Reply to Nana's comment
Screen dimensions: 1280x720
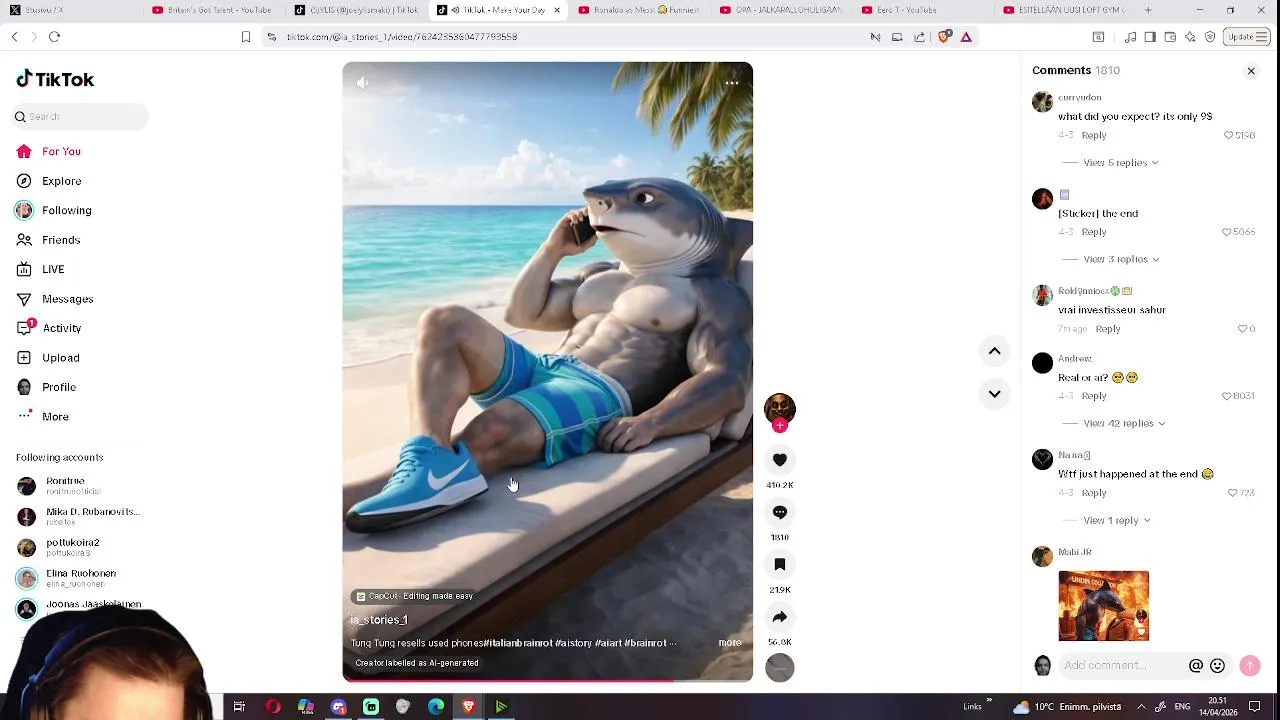(x=1094, y=493)
